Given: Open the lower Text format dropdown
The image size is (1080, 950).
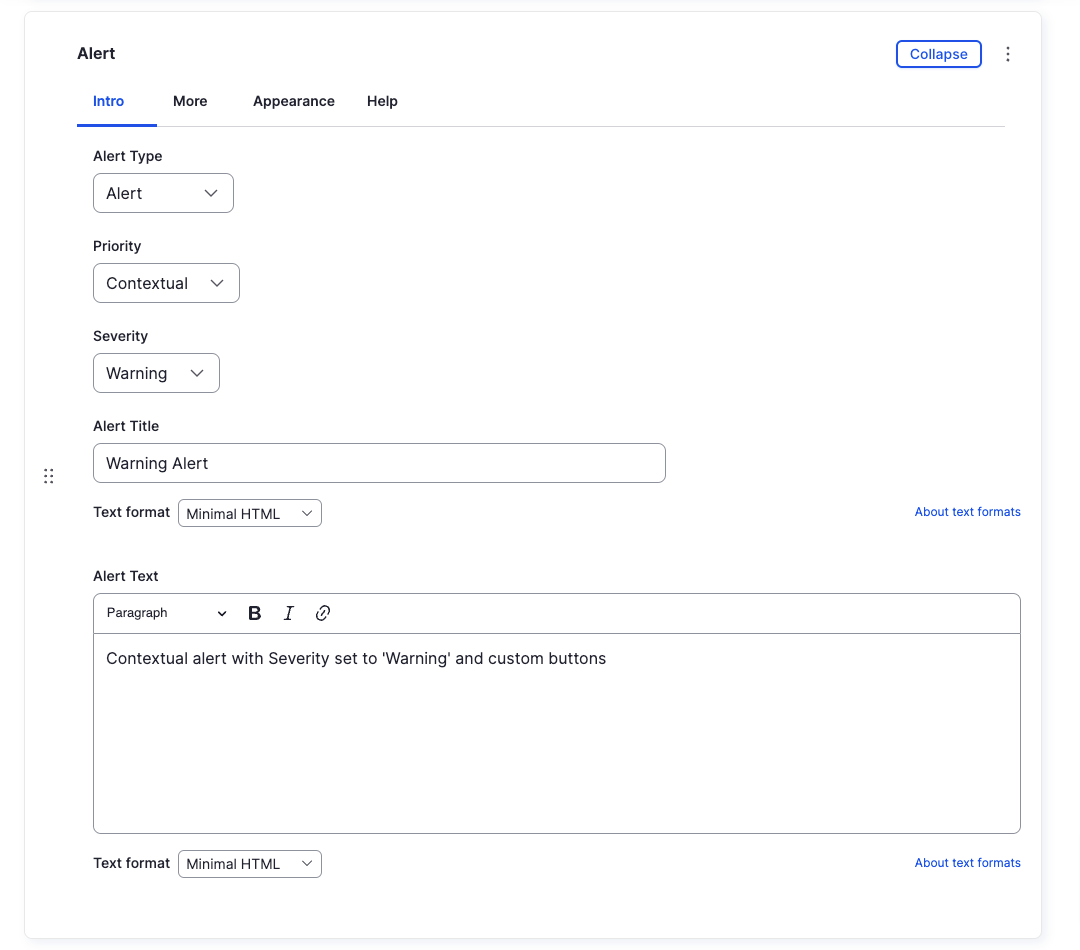Looking at the screenshot, I should pyautogui.click(x=249, y=863).
